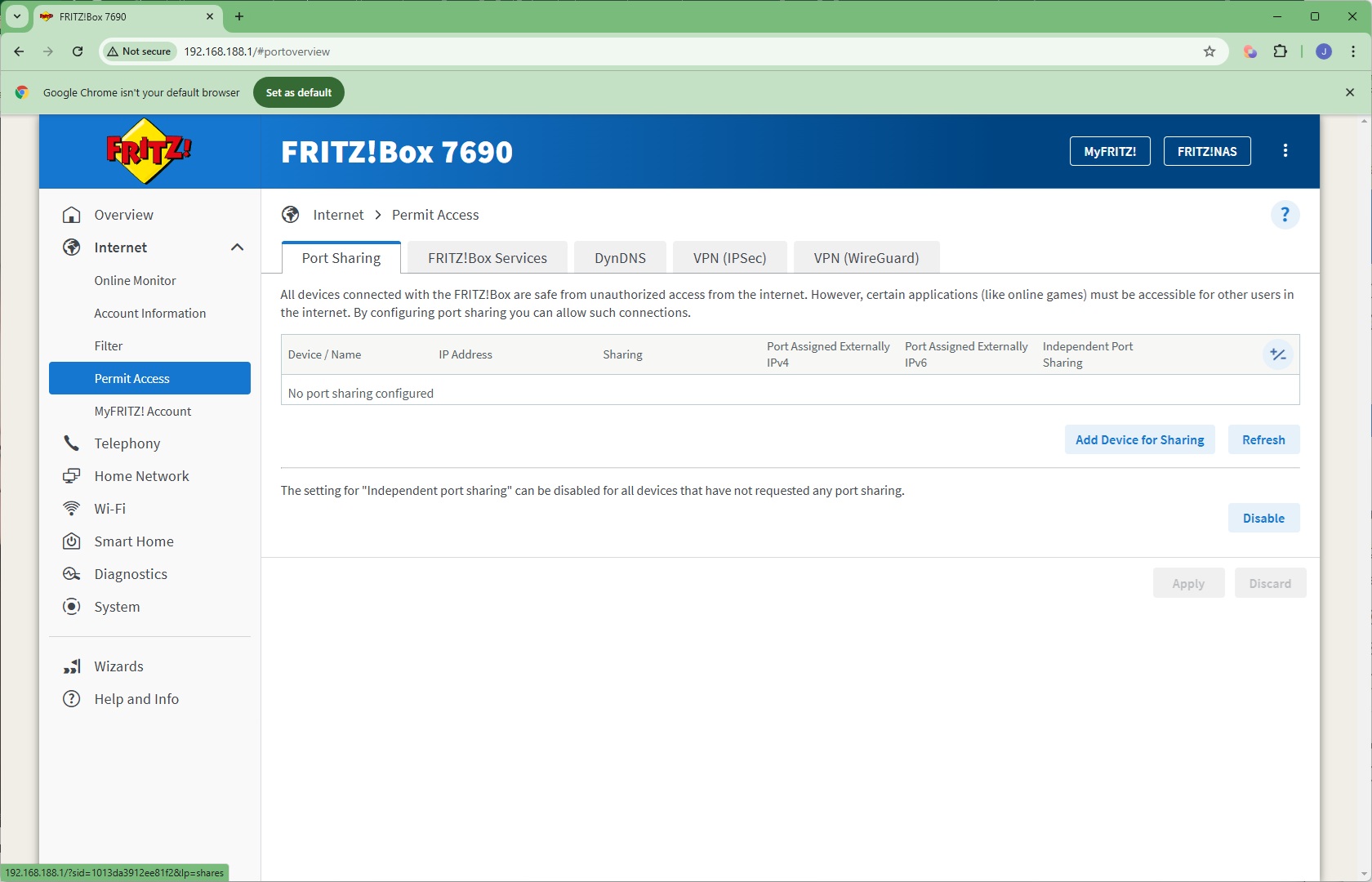This screenshot has height=882, width=1372.
Task: Open Account Information in the sidebar
Action: tap(150, 313)
